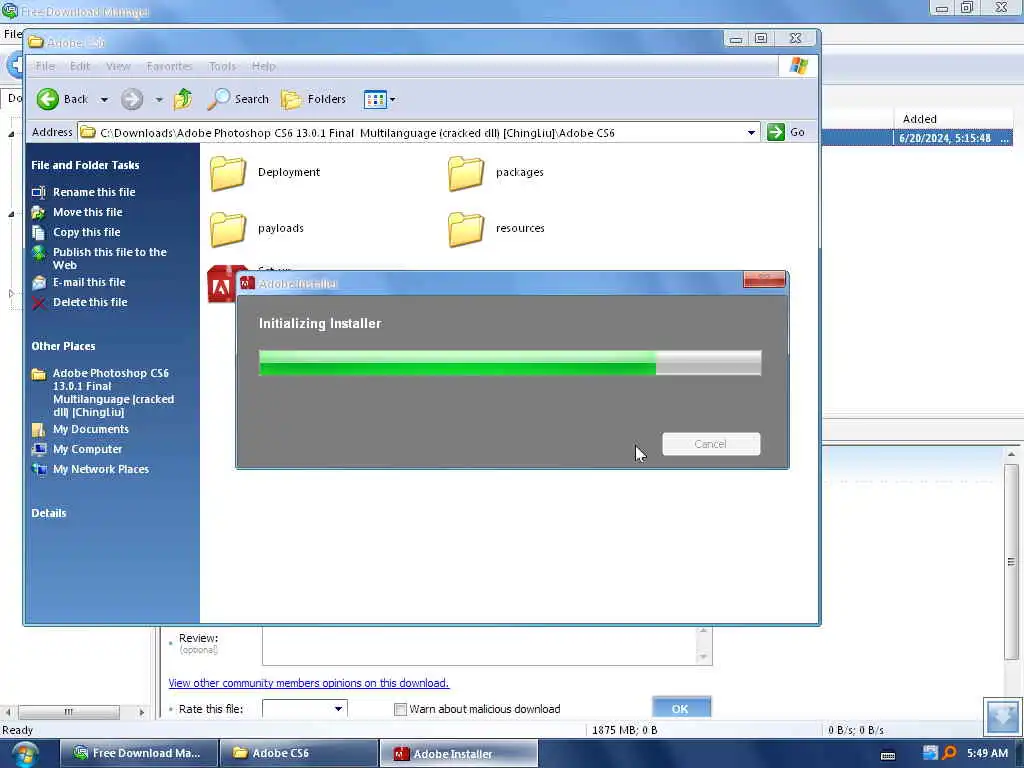
Task: Click Copy this file task icon
Action: point(39,232)
